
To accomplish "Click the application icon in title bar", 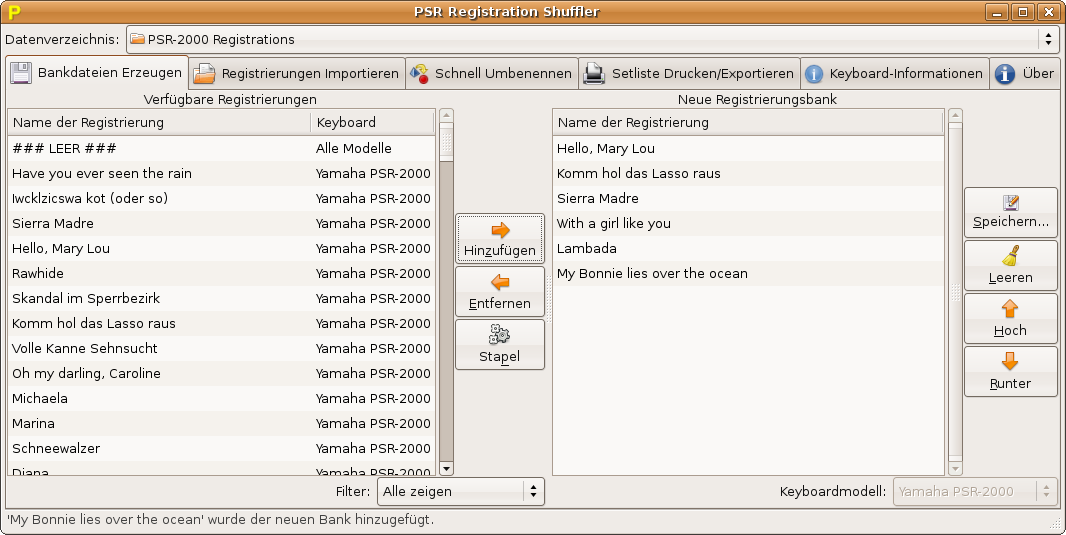I will coord(15,12).
